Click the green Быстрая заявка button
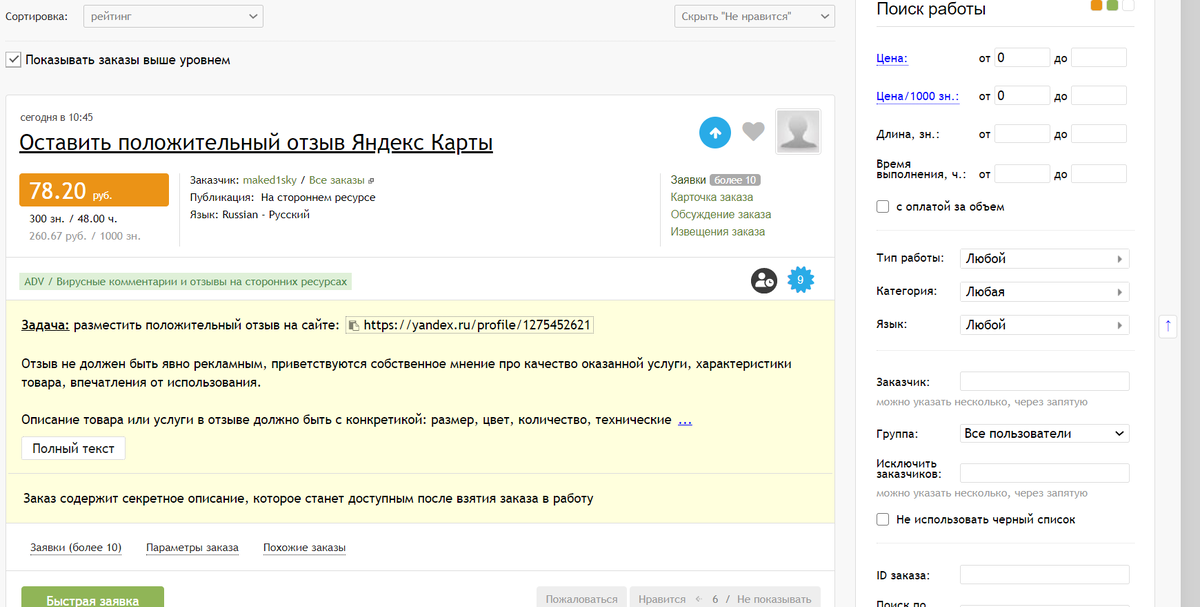 tap(93, 599)
